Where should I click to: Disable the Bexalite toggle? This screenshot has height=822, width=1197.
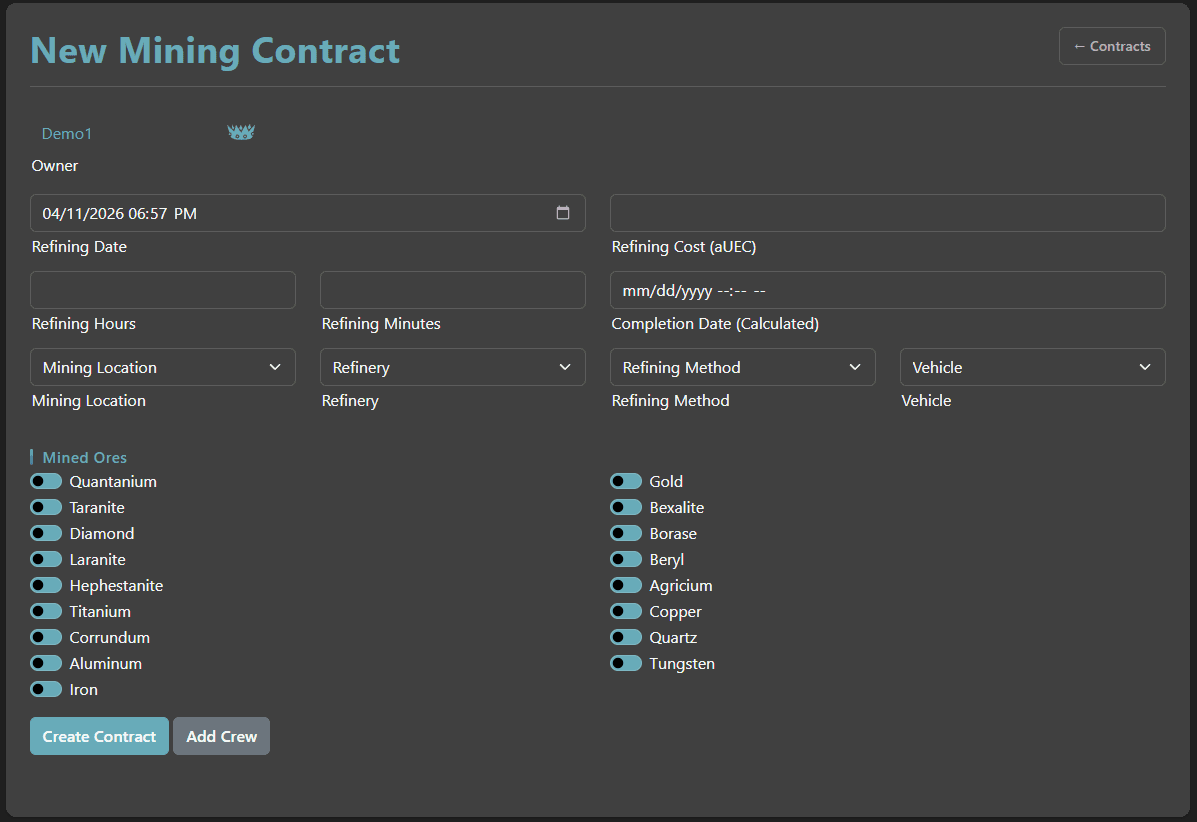pos(626,507)
